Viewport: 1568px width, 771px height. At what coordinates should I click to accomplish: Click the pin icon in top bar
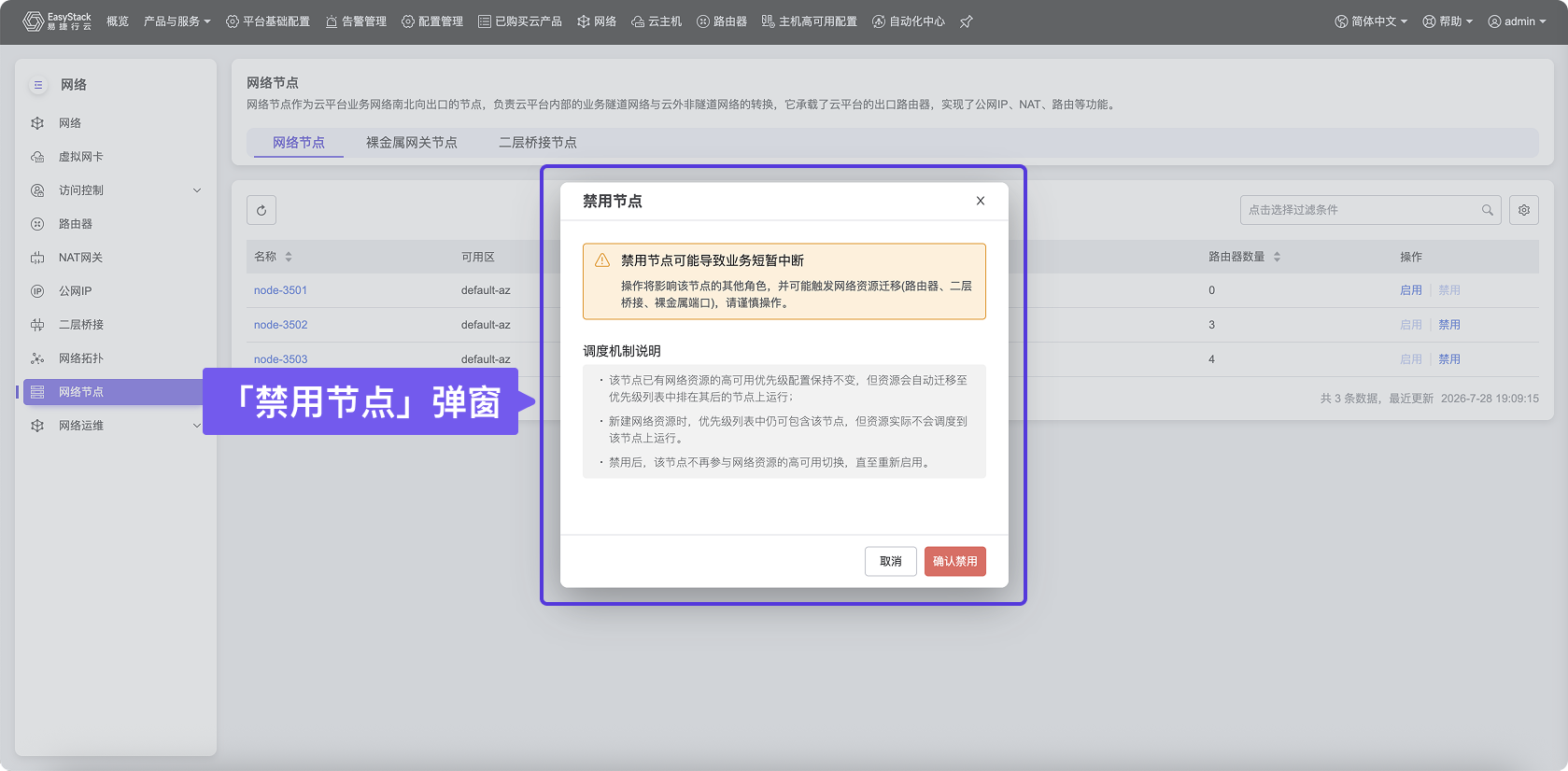[x=967, y=21]
